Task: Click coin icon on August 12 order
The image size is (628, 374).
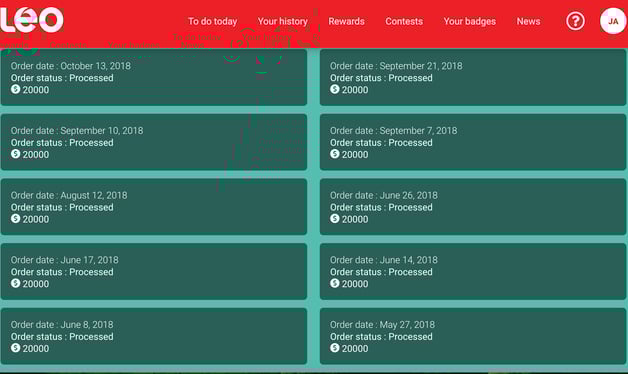Action: point(16,219)
